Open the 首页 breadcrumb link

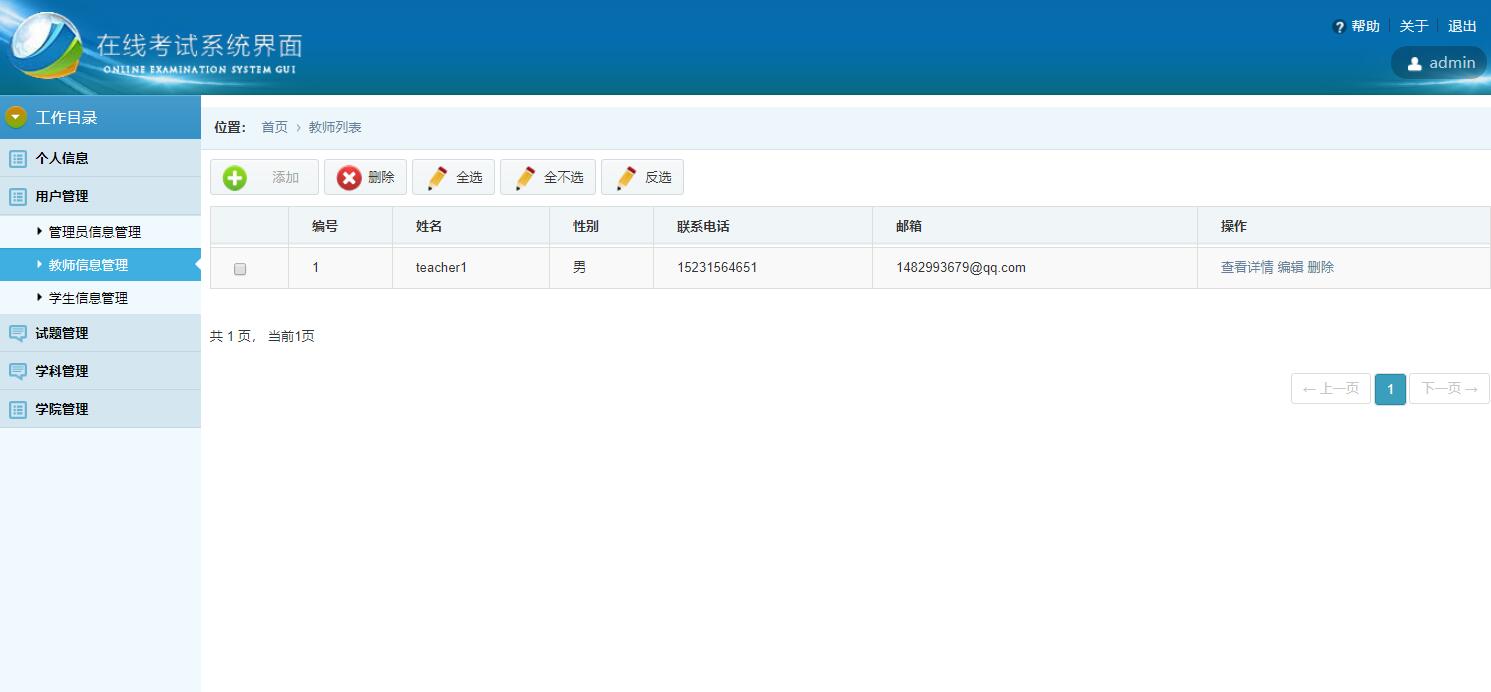(274, 127)
